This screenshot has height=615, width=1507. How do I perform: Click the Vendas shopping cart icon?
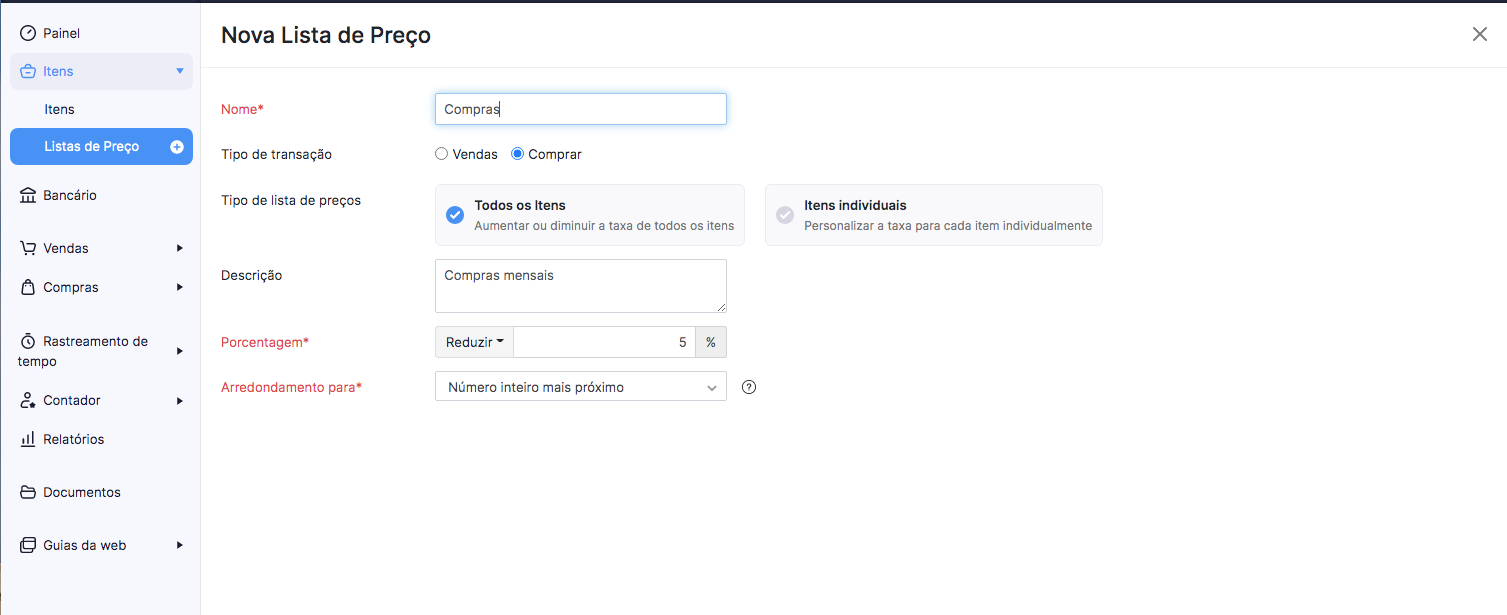pyautogui.click(x=28, y=248)
